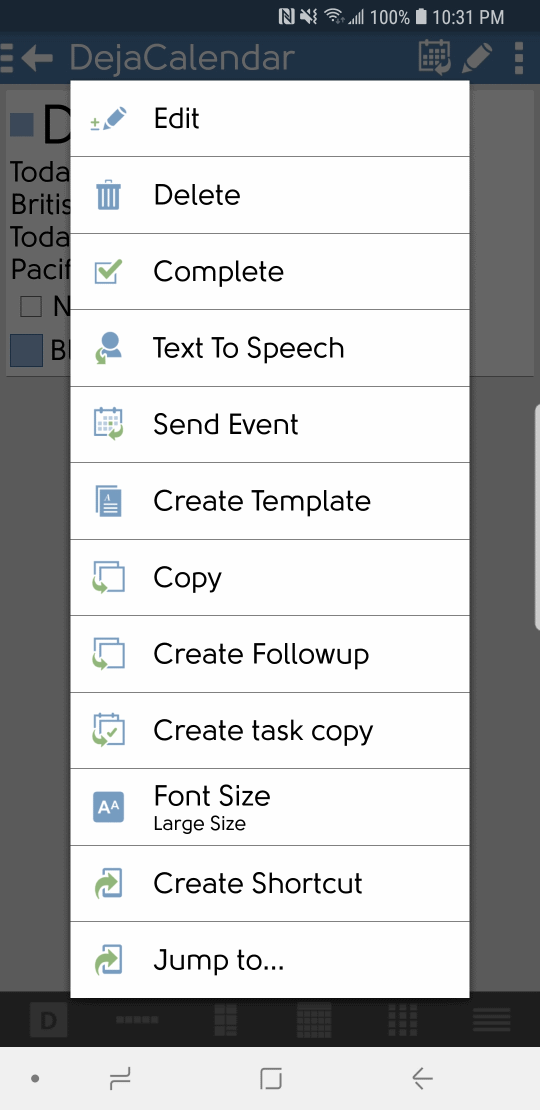Choose Complete menu entry
This screenshot has height=1110, width=540.
tap(270, 271)
